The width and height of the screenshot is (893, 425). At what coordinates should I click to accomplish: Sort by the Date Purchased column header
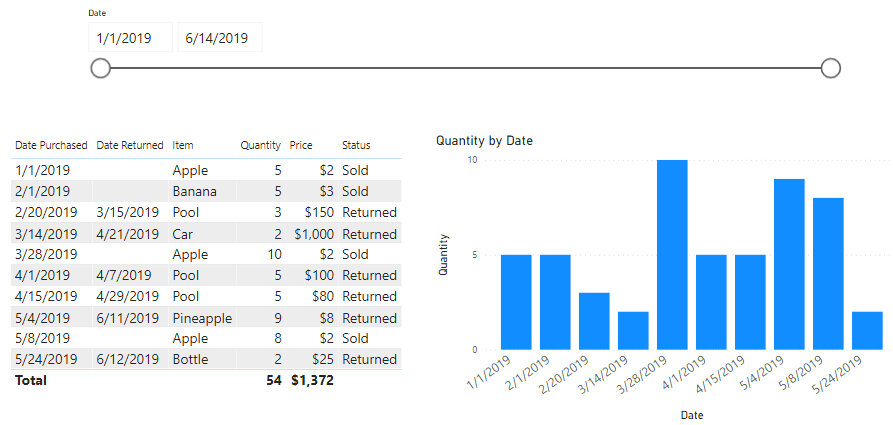(x=51, y=145)
